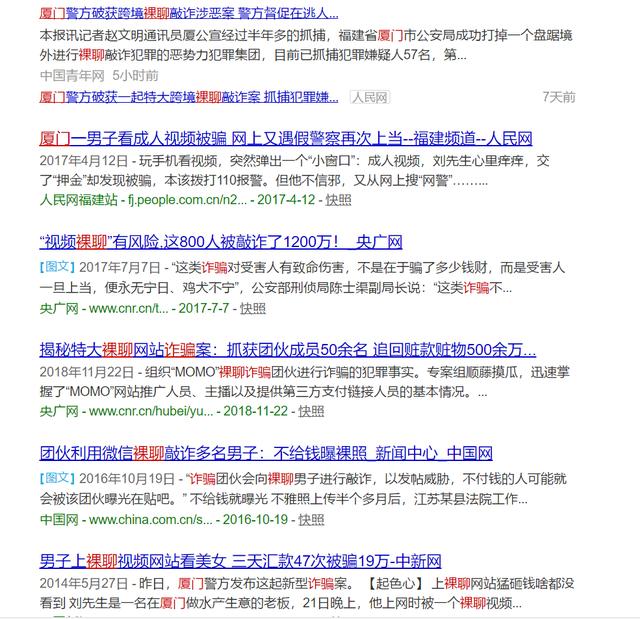Screen dimensions: 640x619
Task: Click snippet beginning 2014年5月27日 - 昨日
Action: (x=307, y=593)
